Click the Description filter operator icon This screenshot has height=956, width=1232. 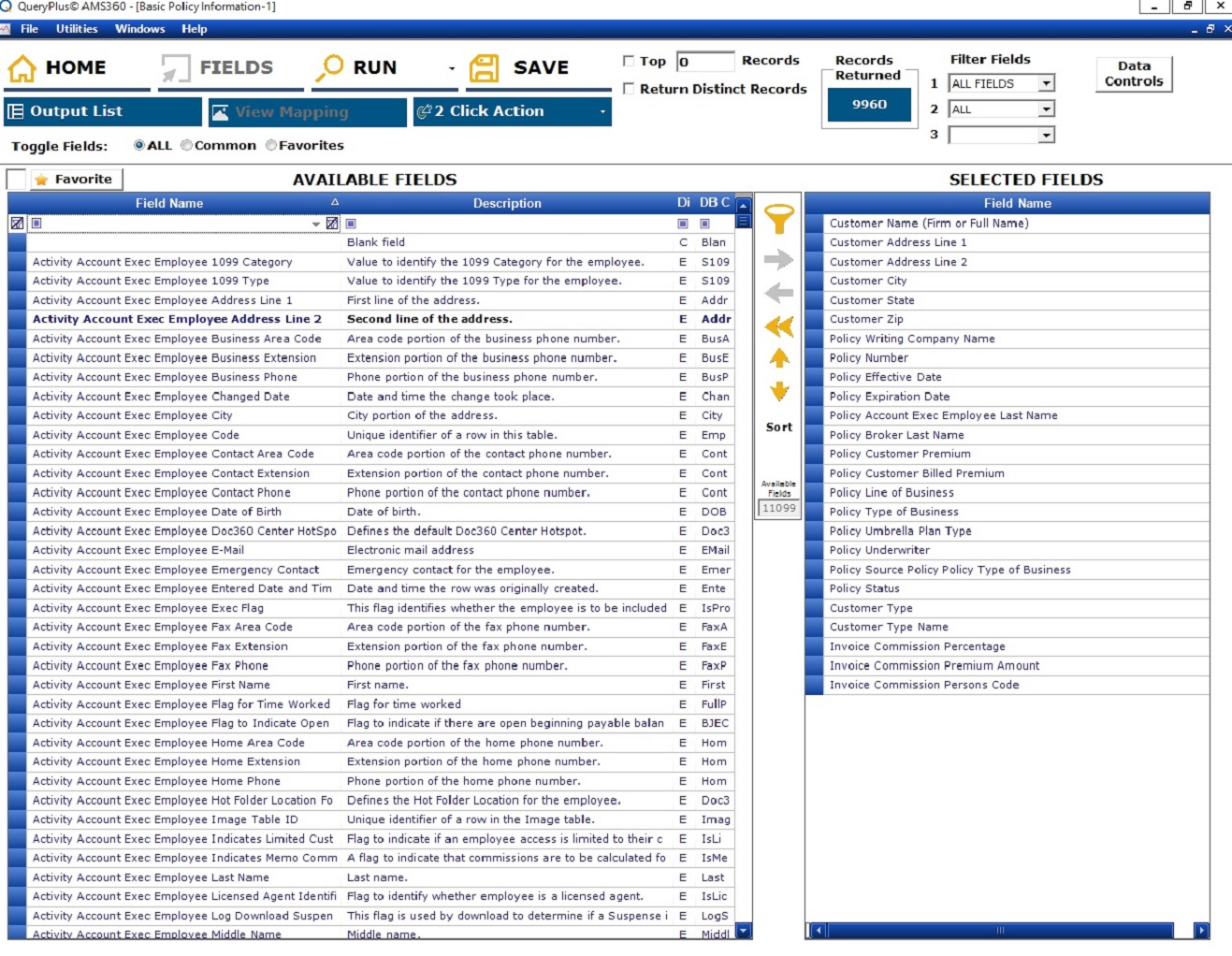pos(351,224)
